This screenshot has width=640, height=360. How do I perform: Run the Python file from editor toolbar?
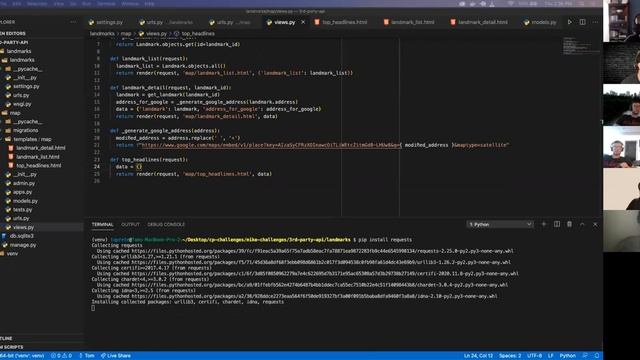(x=570, y=22)
